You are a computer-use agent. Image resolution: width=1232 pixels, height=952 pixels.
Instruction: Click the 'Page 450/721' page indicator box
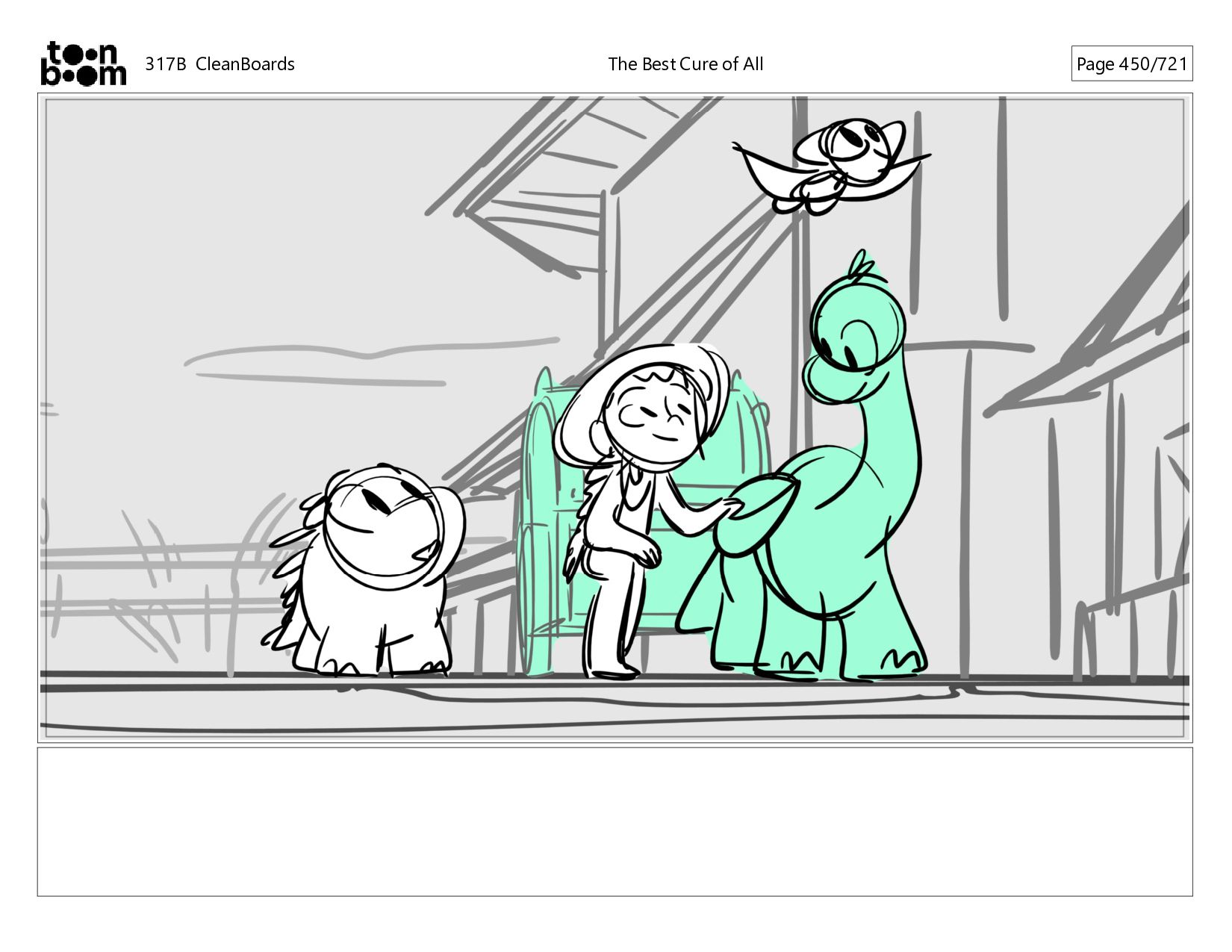coord(1131,63)
